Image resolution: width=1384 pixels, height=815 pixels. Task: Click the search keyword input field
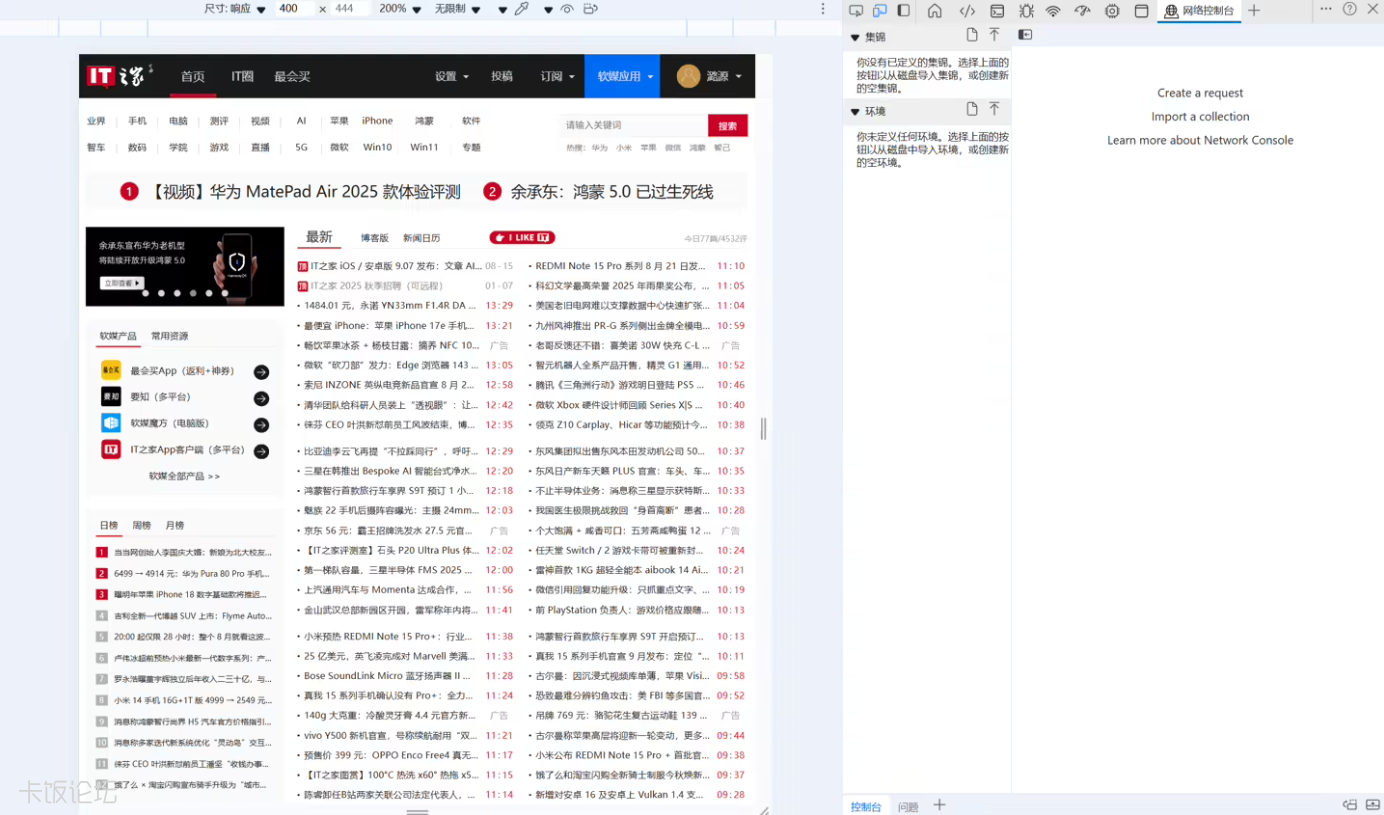(x=634, y=126)
